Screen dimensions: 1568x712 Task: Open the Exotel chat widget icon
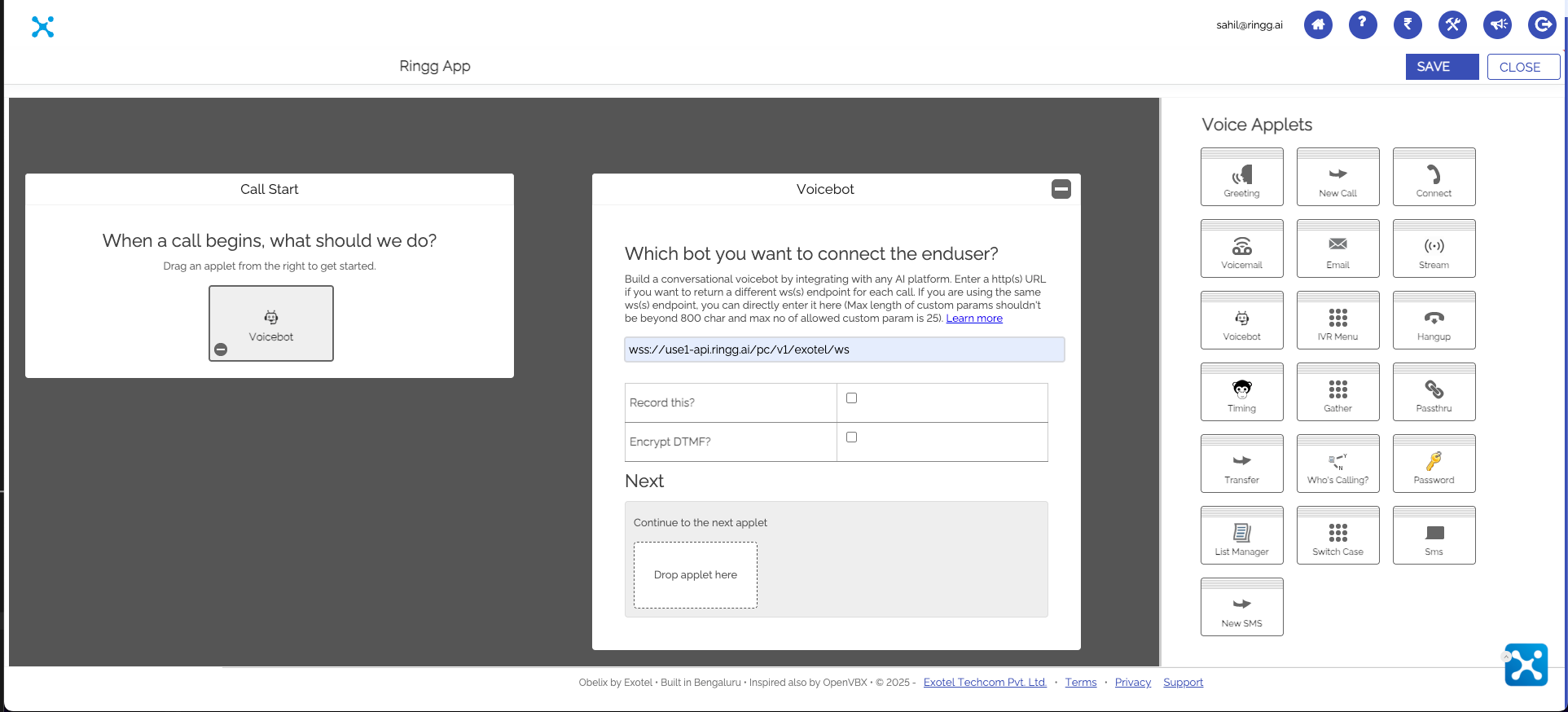click(1526, 665)
